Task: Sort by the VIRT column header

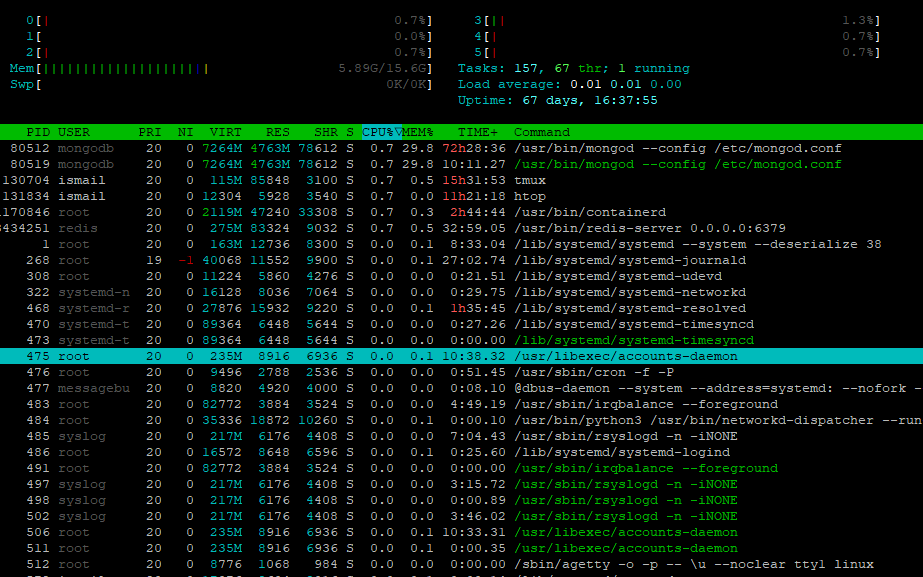Action: pos(225,132)
